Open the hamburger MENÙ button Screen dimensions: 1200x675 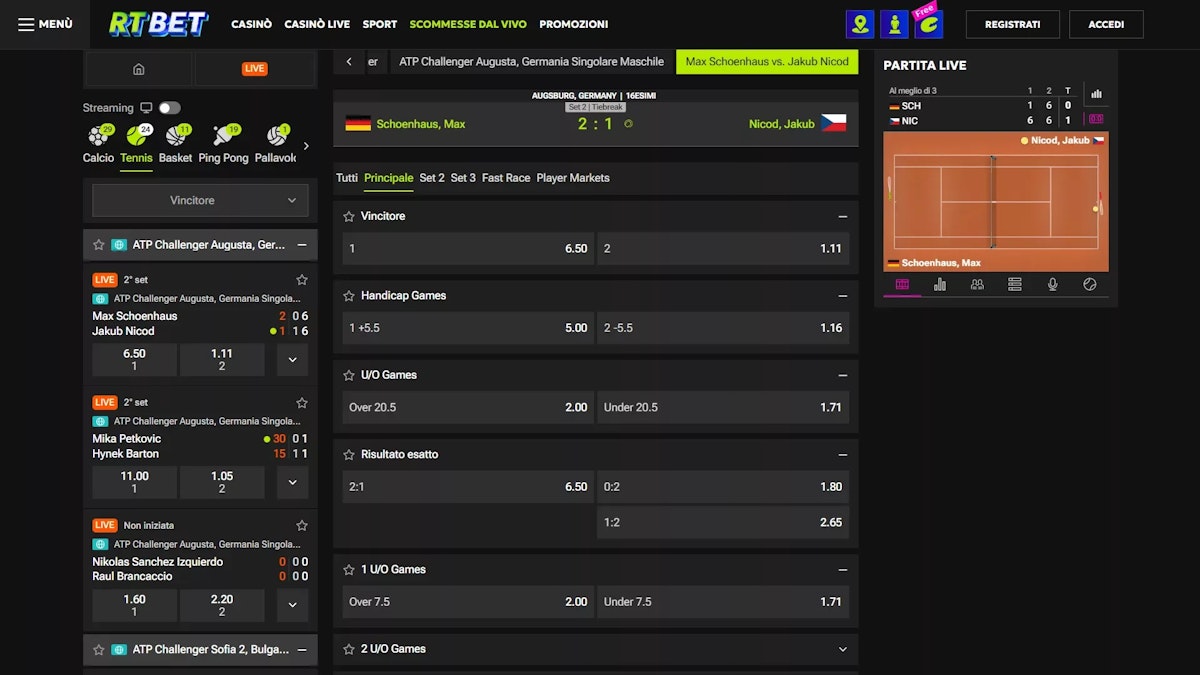point(45,24)
